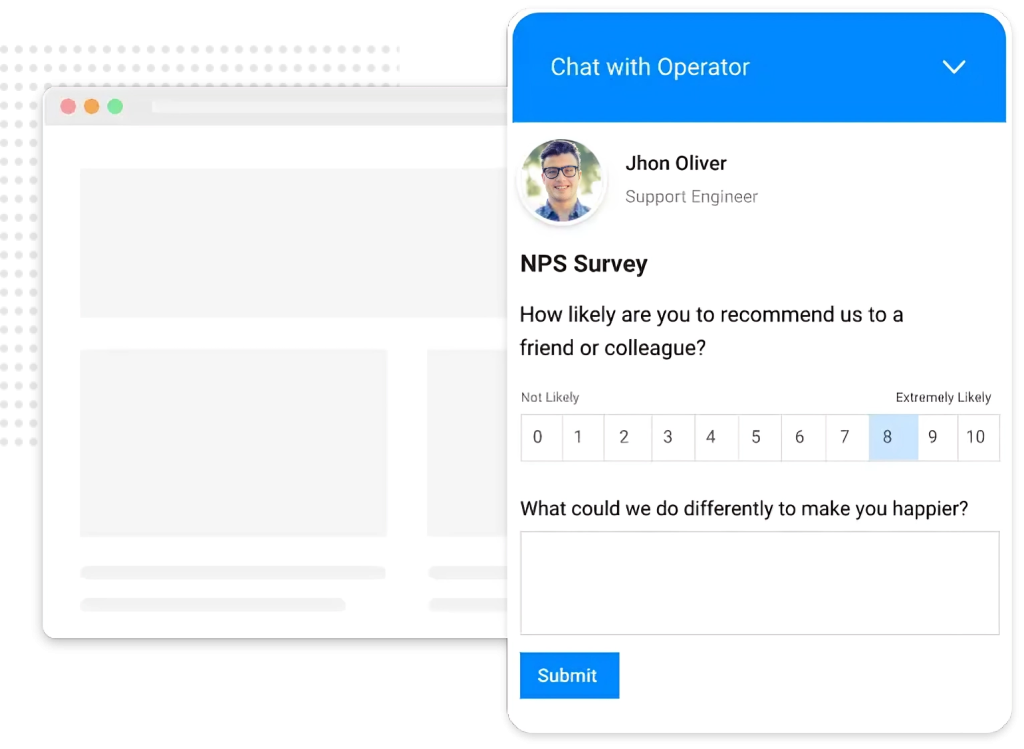Select score 0 on the NPS scale
The image size is (1024, 749).
tap(540, 437)
